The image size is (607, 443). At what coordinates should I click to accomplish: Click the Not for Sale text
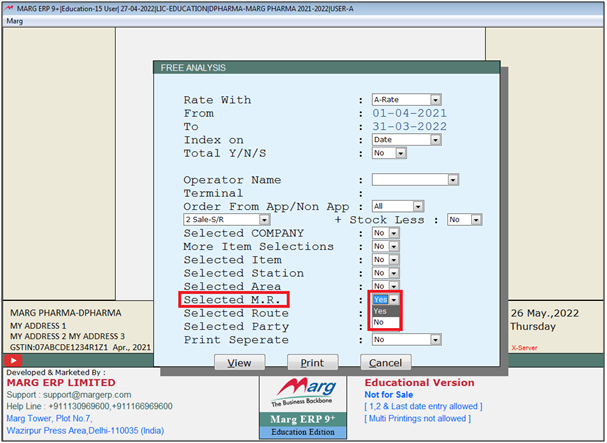pos(389,395)
